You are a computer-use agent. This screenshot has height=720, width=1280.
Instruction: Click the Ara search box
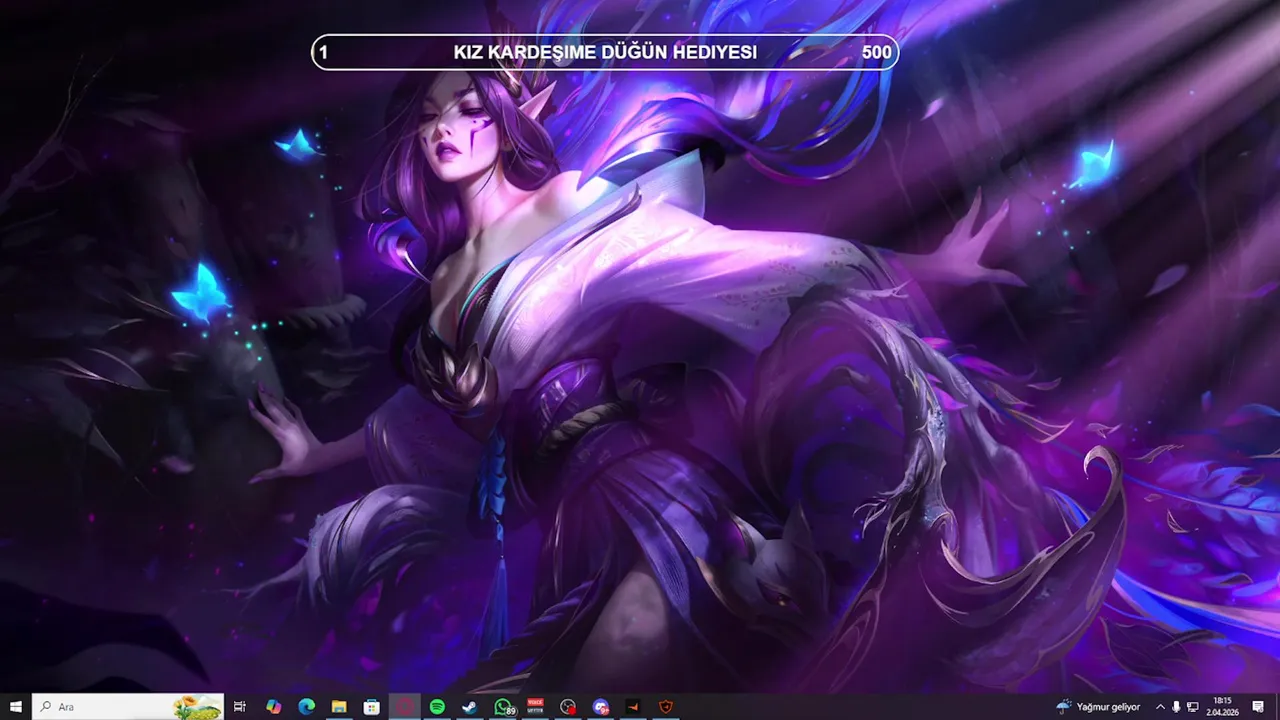click(x=128, y=706)
